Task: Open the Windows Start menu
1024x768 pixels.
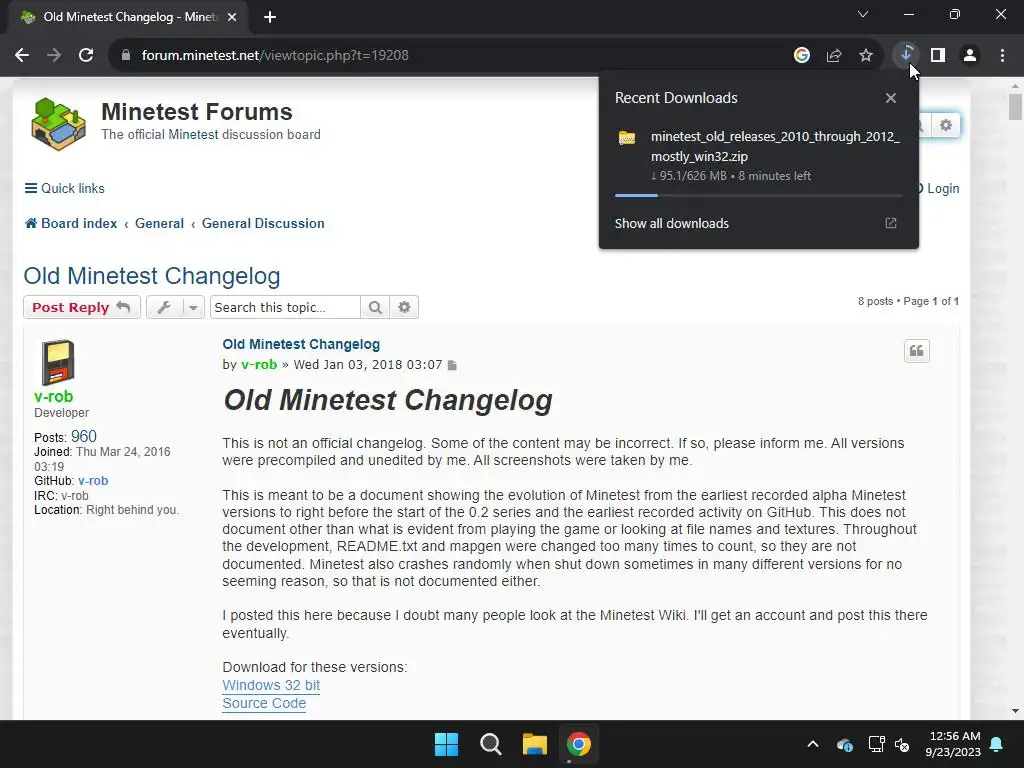Action: tap(447, 744)
